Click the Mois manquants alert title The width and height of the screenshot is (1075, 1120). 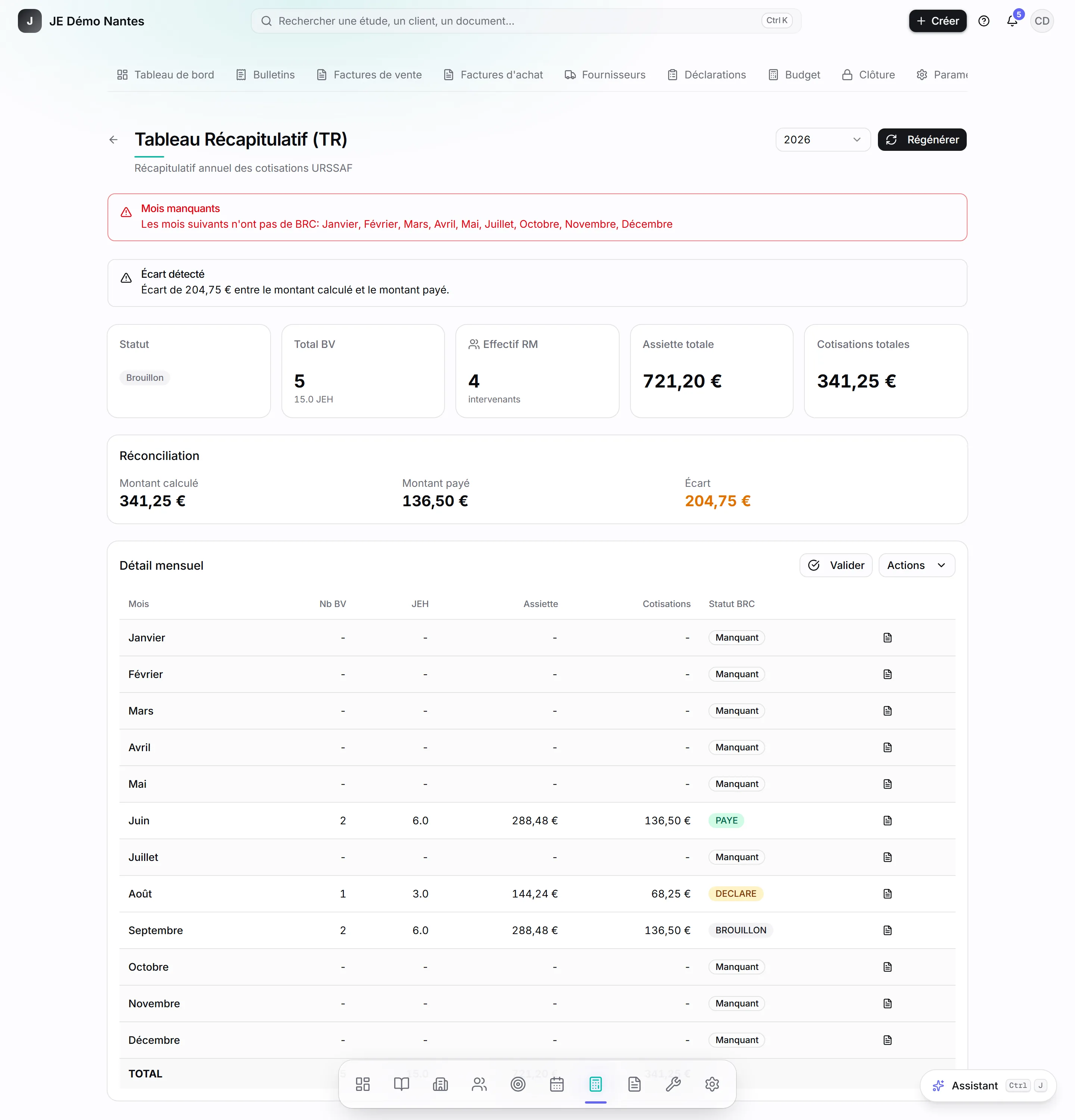(x=181, y=209)
